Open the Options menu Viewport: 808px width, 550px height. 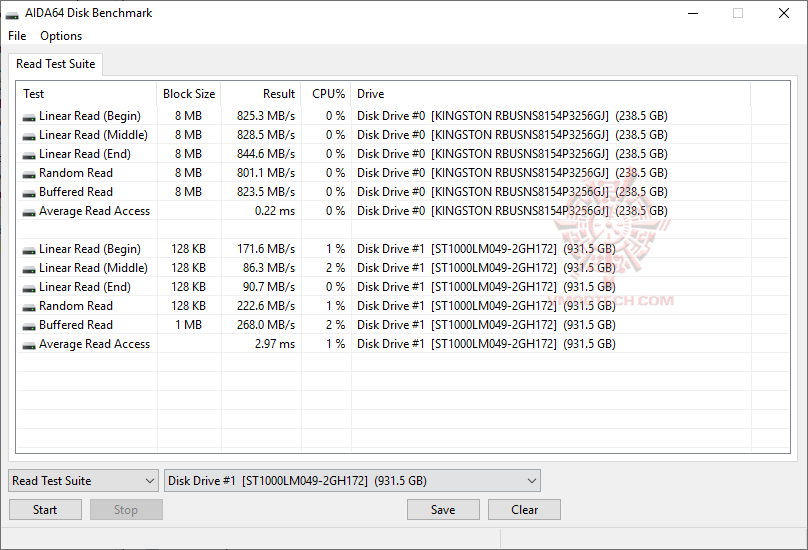coord(61,36)
